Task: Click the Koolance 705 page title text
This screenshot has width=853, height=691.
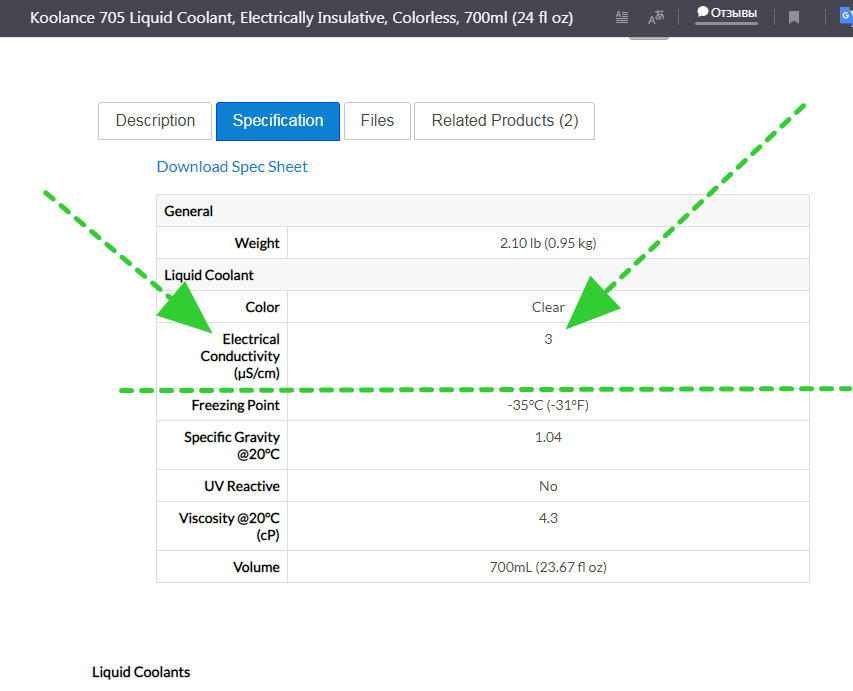Action: [301, 18]
